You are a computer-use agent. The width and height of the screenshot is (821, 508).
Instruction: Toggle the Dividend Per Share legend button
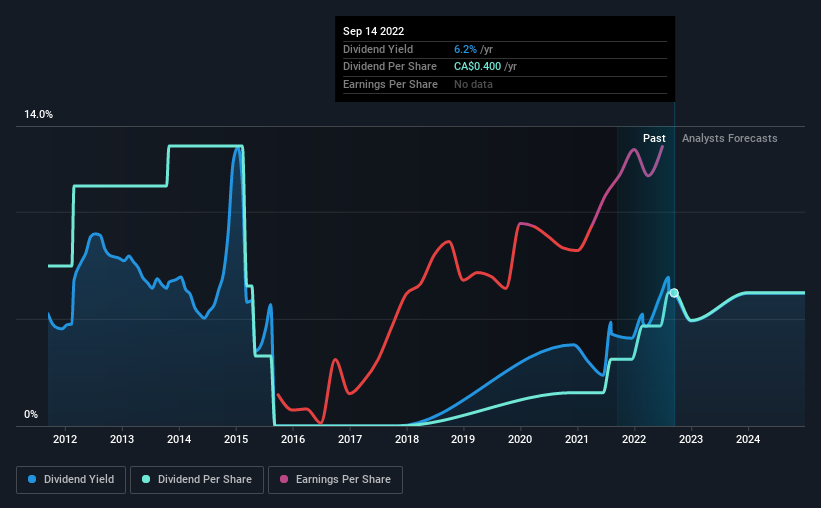tap(197, 480)
